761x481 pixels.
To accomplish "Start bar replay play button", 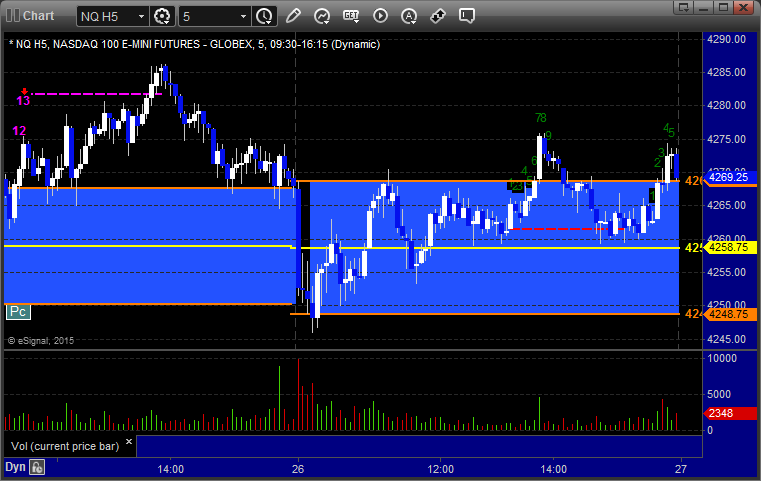I will (380, 16).
